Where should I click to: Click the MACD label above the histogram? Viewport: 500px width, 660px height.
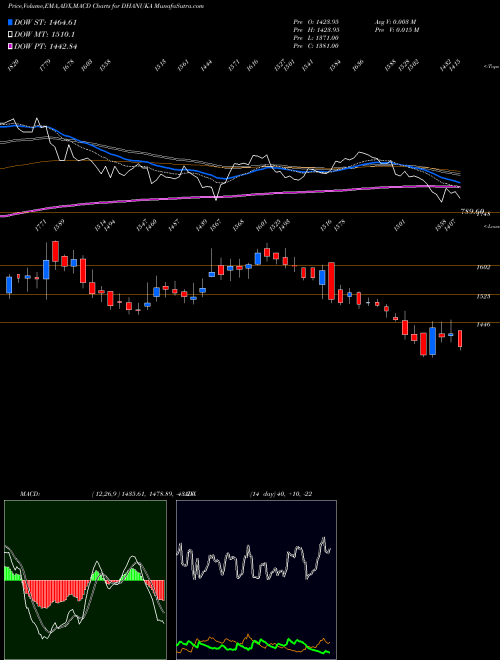pyautogui.click(x=30, y=494)
